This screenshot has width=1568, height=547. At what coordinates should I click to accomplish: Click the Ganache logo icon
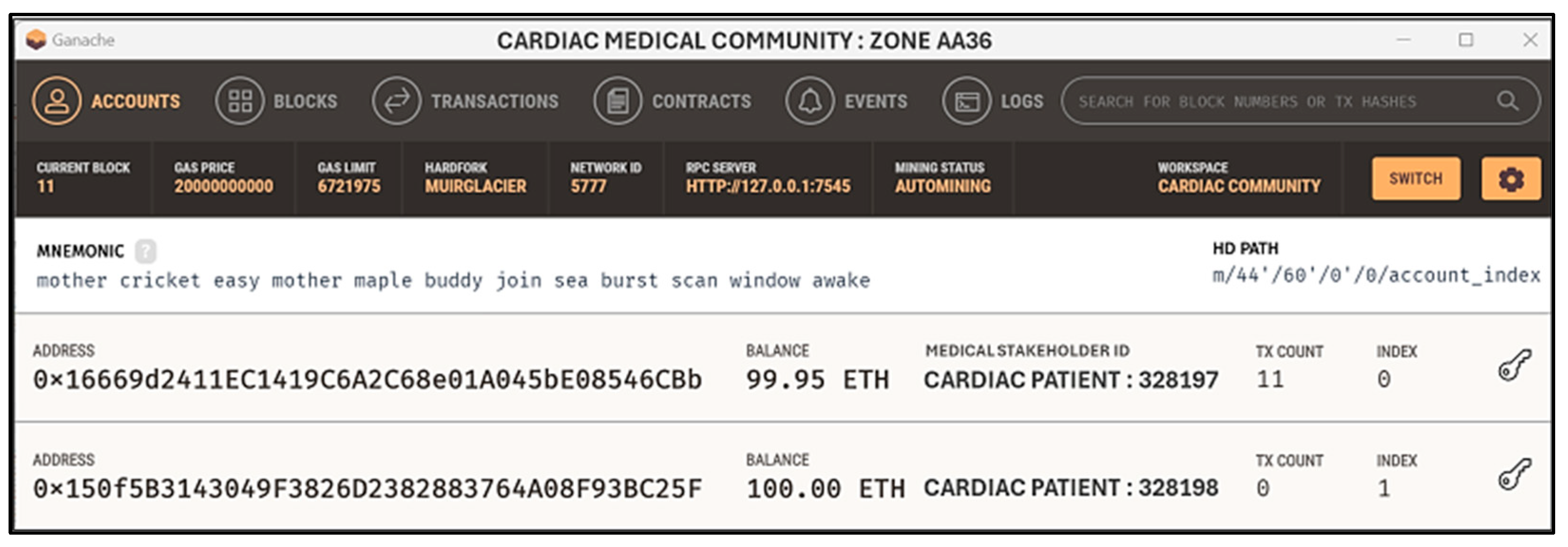coord(37,39)
